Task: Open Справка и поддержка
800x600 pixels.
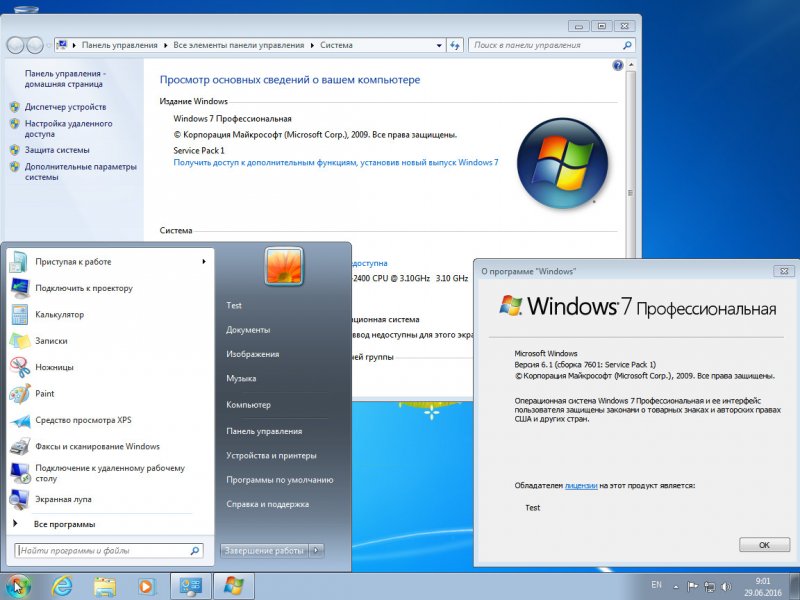Action: pyautogui.click(x=267, y=504)
